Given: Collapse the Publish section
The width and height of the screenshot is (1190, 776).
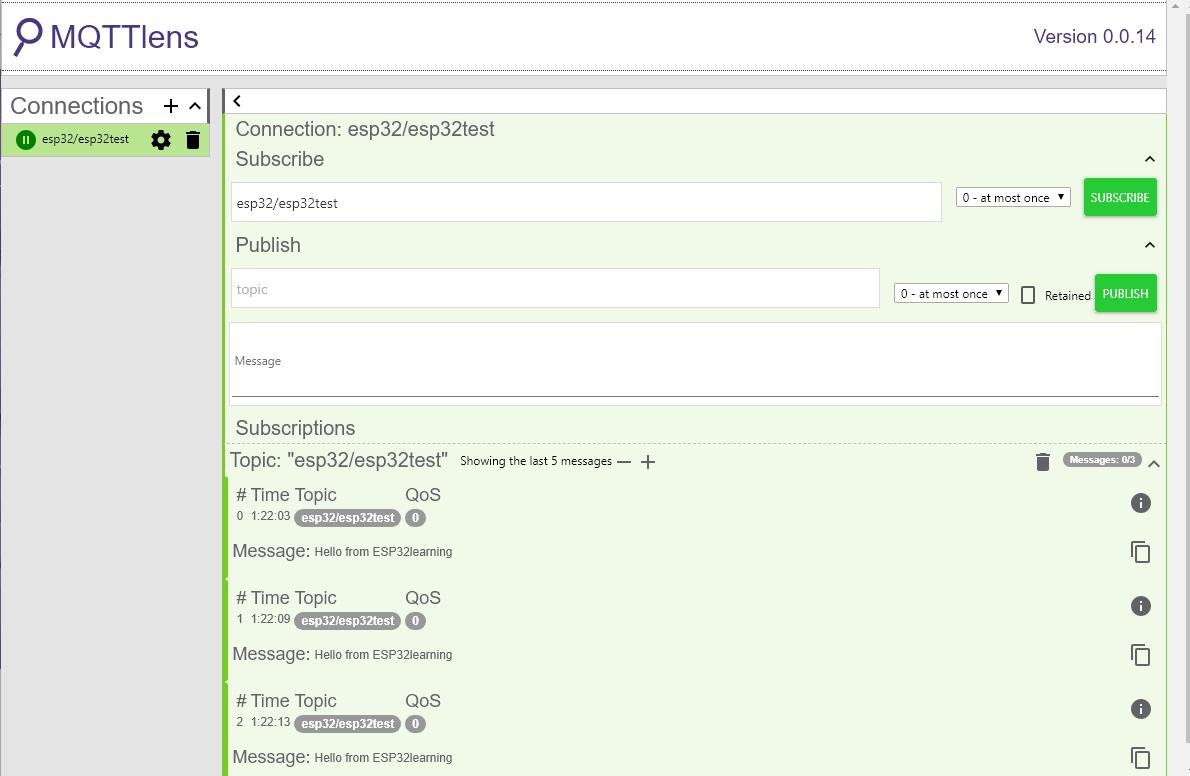Looking at the screenshot, I should 1149,245.
